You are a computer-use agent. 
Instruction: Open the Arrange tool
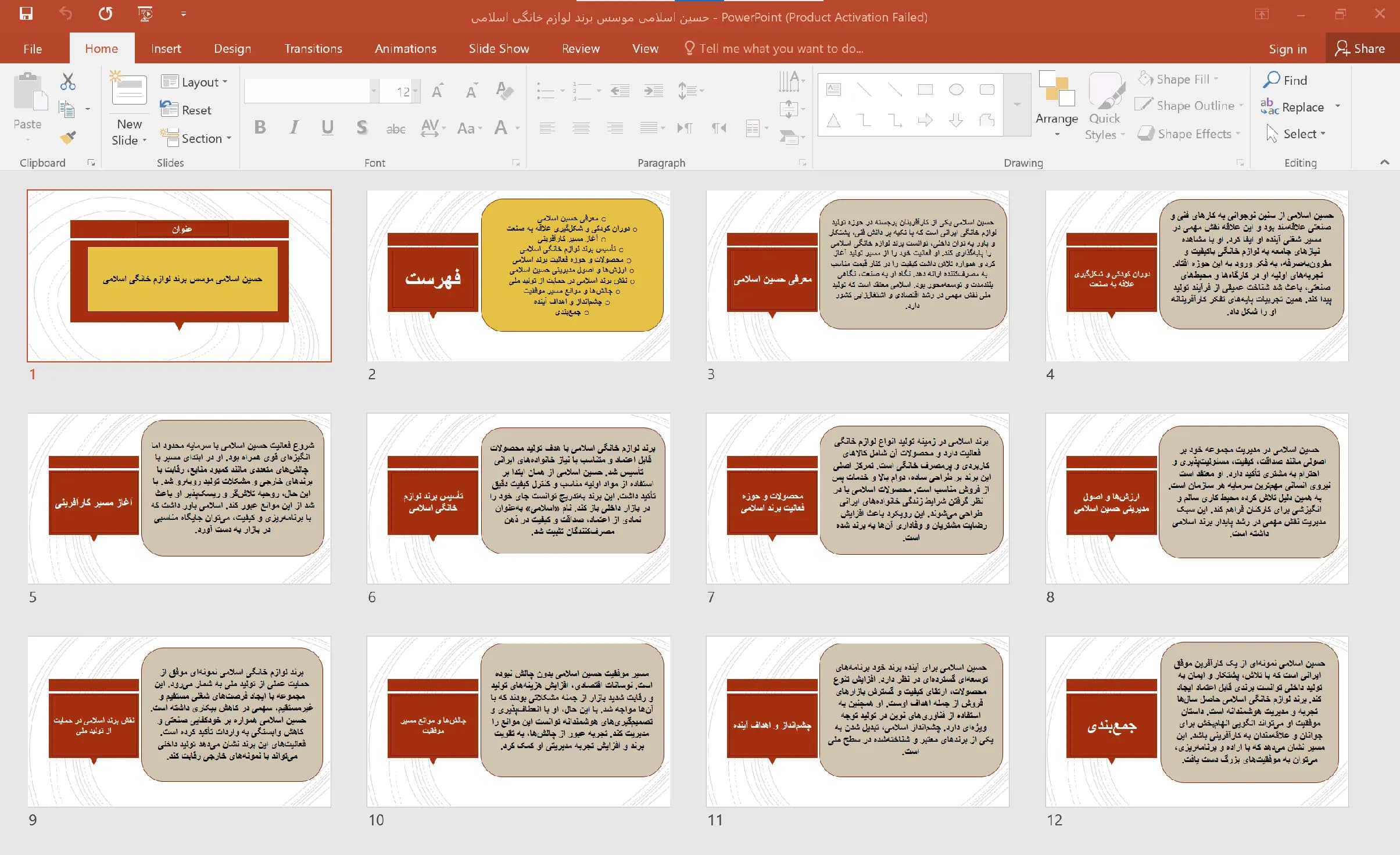click(1057, 105)
